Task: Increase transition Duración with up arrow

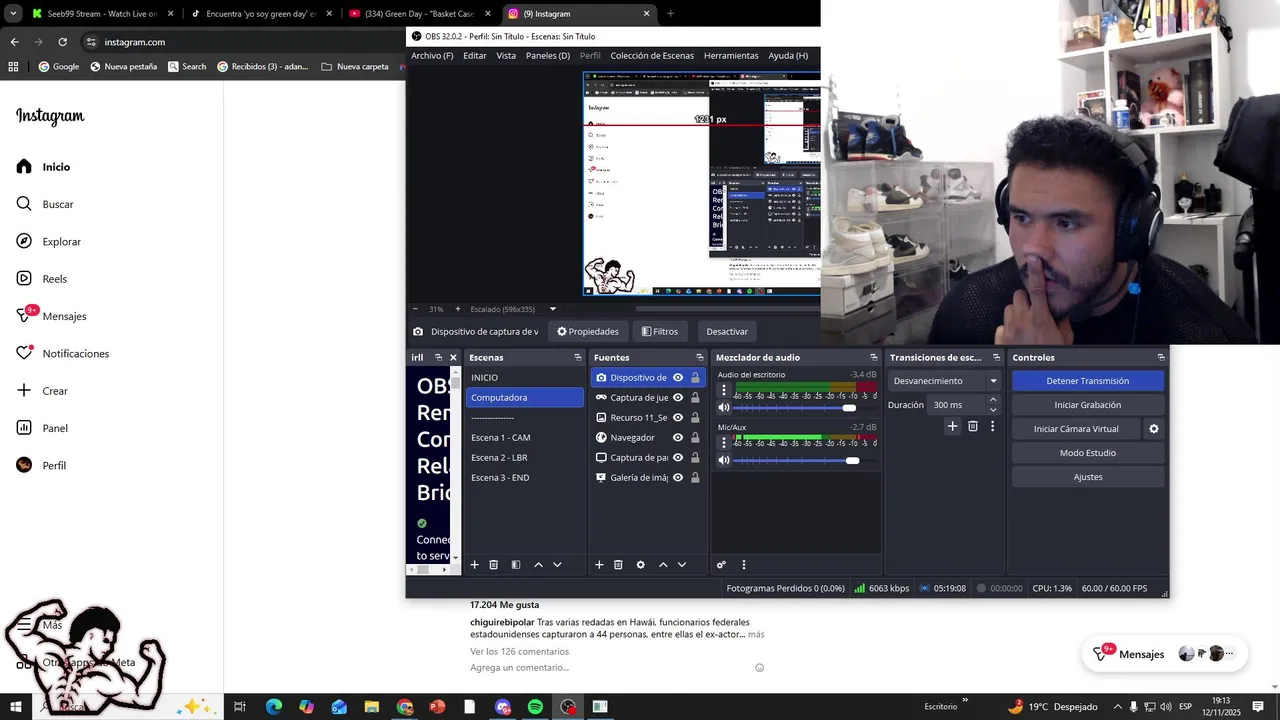Action: [x=993, y=400]
